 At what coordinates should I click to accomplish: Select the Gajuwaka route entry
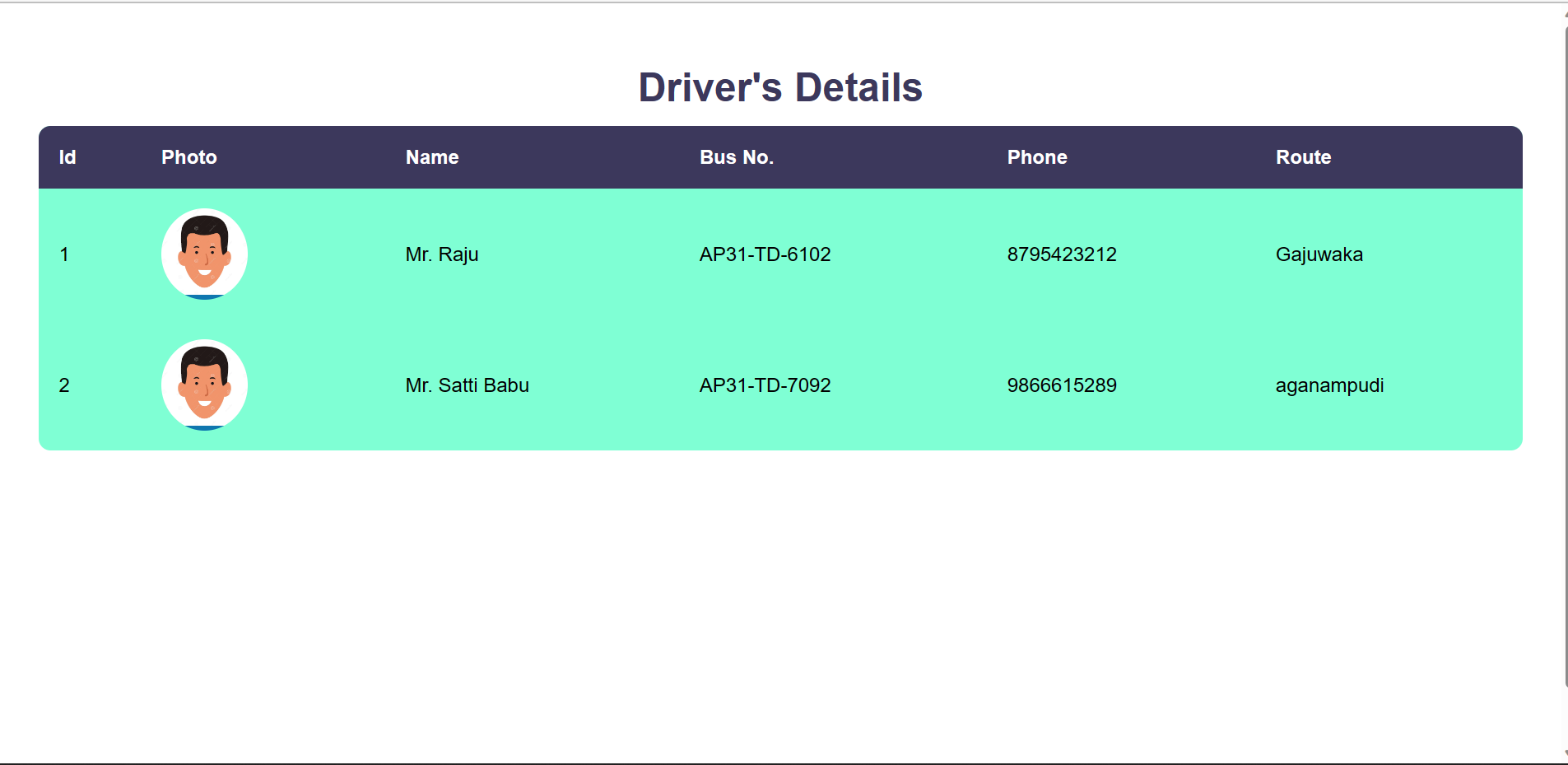tap(1319, 254)
